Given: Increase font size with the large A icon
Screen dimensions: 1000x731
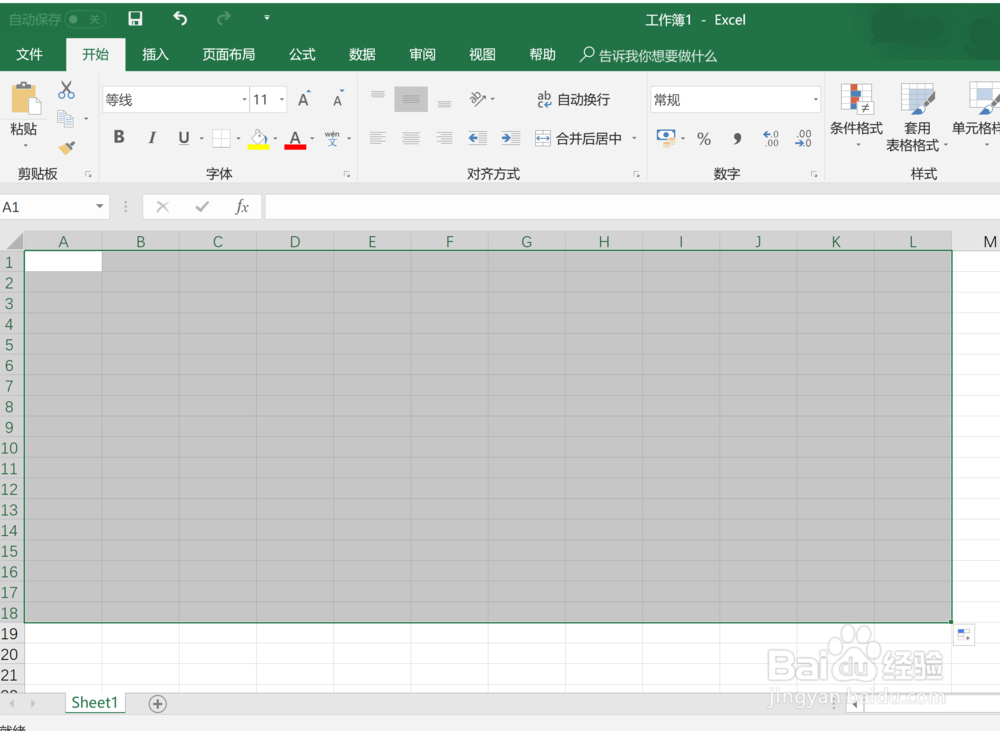Looking at the screenshot, I should pyautogui.click(x=304, y=99).
